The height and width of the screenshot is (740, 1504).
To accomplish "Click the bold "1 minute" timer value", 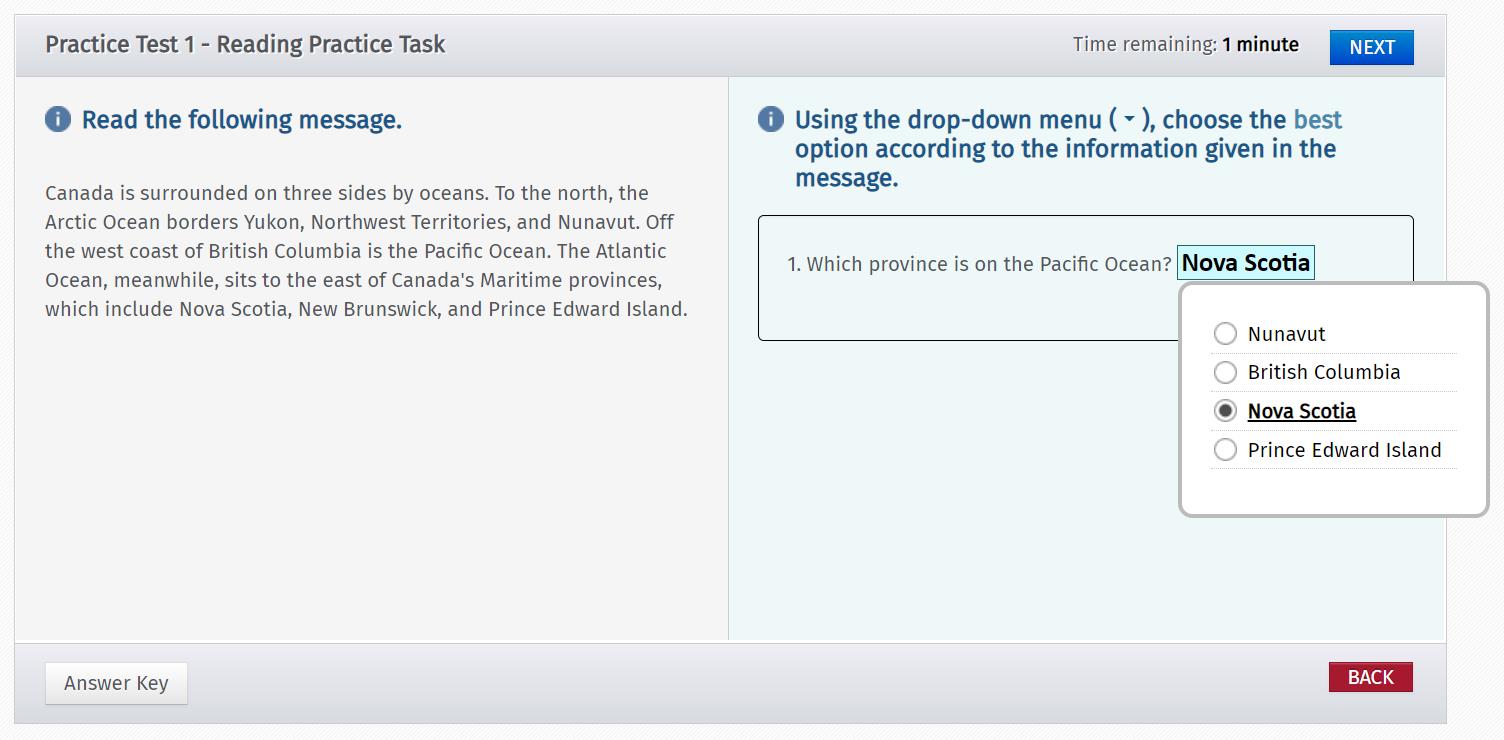I will point(1260,45).
